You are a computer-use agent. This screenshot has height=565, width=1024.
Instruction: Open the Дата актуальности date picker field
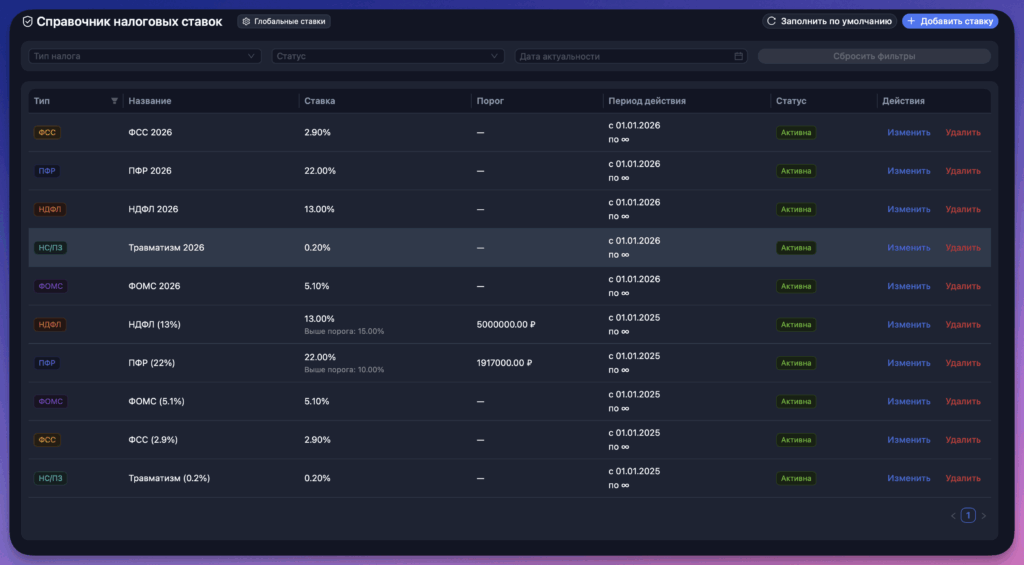coord(631,56)
